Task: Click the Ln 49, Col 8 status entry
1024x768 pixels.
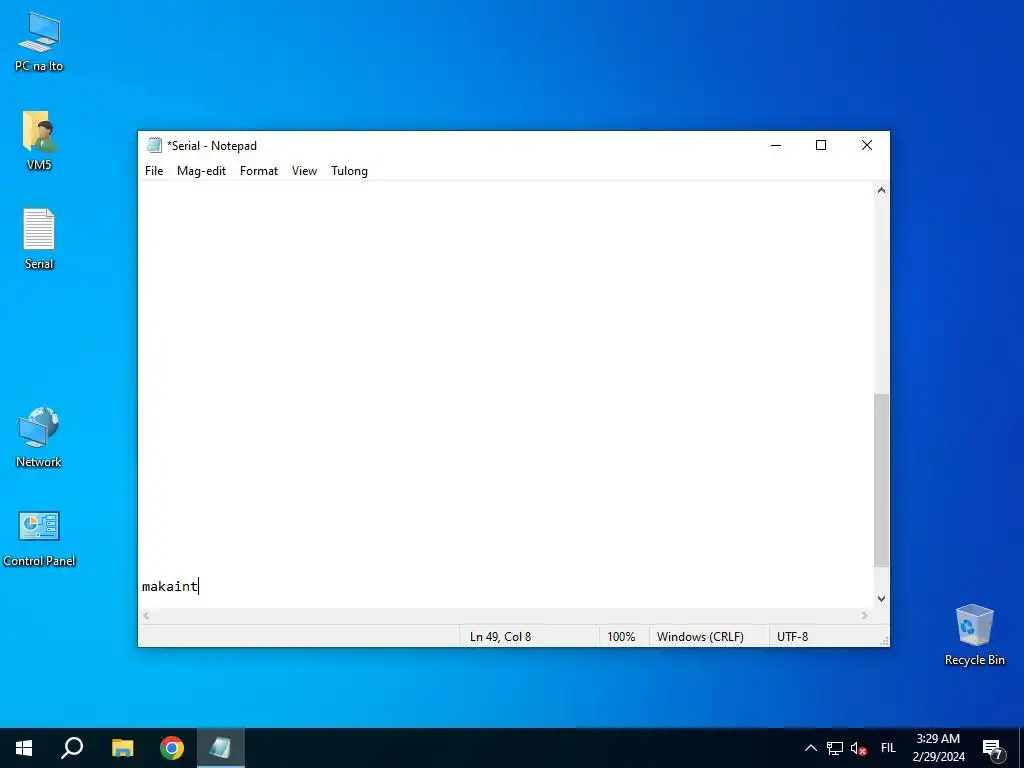Action: (500, 636)
